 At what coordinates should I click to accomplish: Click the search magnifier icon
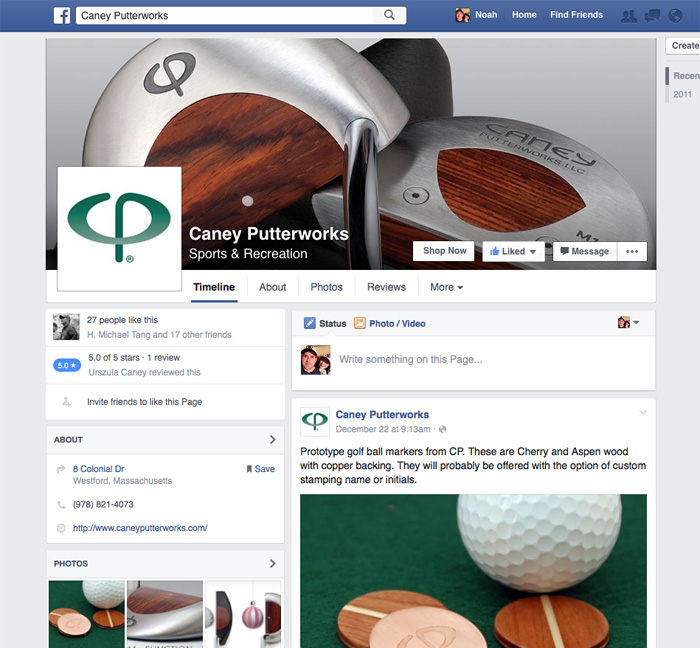point(389,15)
